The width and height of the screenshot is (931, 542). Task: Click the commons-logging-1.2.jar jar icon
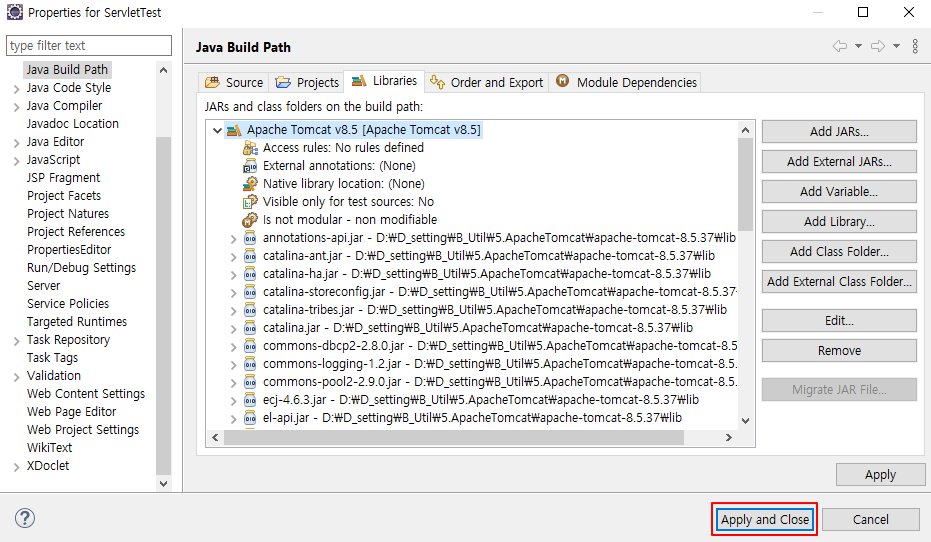click(x=250, y=364)
